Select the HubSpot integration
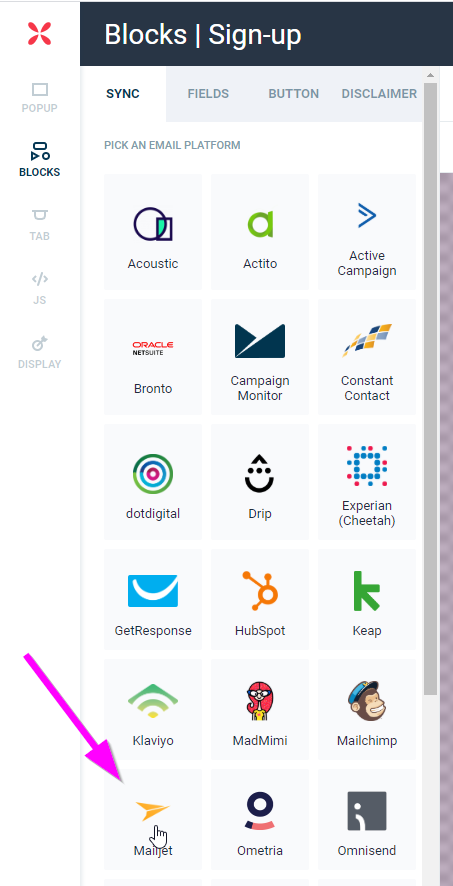The image size is (453, 886). (x=260, y=600)
